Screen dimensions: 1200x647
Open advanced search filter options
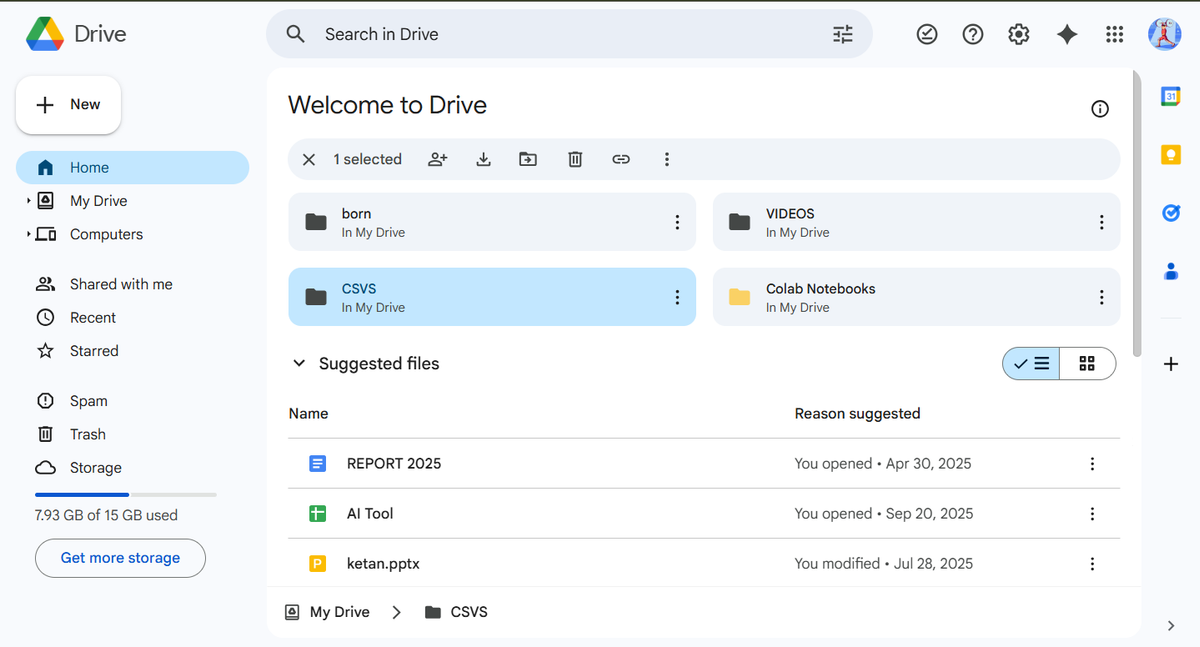(x=842, y=33)
